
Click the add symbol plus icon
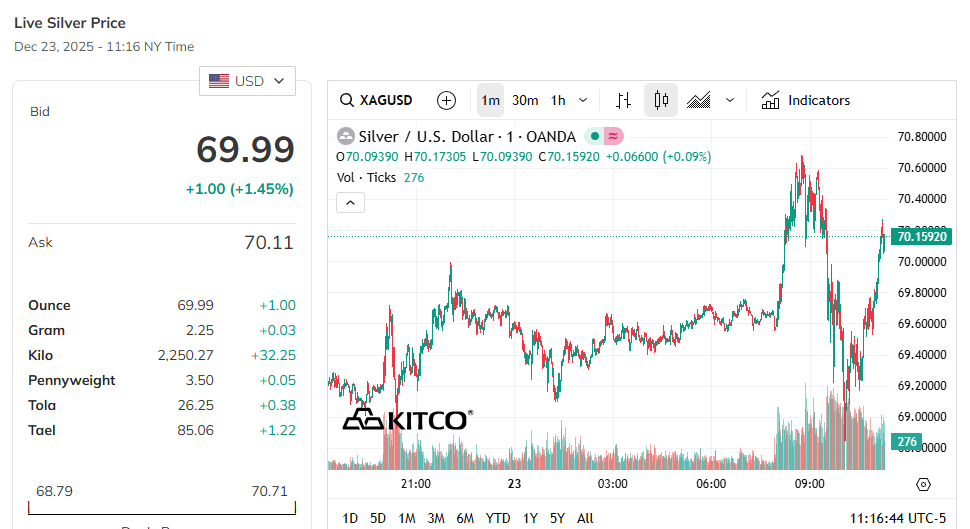[x=447, y=100]
